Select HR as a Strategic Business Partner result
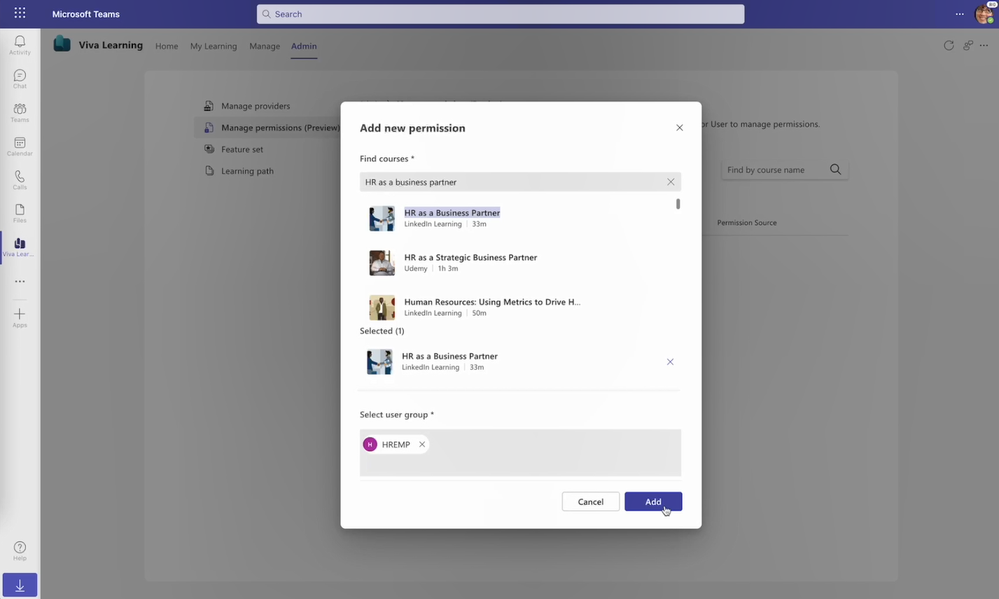This screenshot has width=999, height=599. click(519, 263)
